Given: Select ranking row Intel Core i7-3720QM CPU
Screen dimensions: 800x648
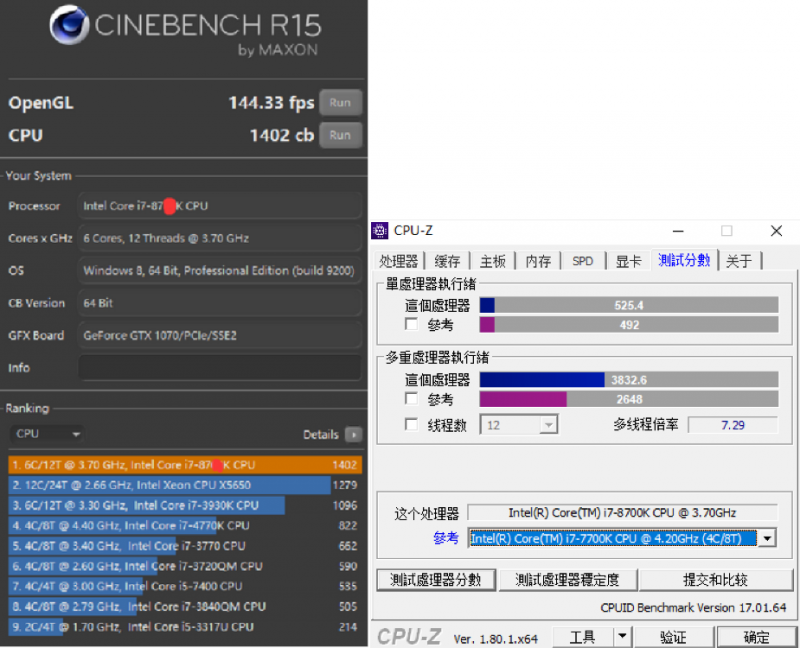Looking at the screenshot, I should tap(185, 566).
